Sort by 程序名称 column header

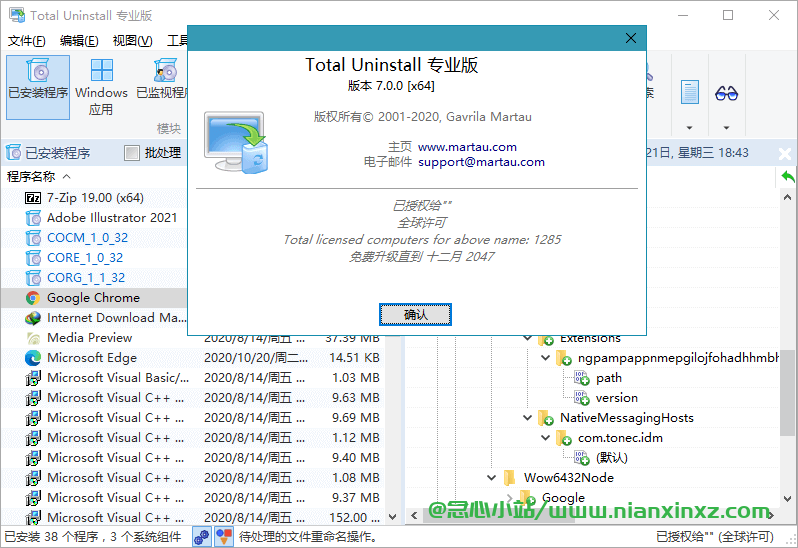(31, 177)
